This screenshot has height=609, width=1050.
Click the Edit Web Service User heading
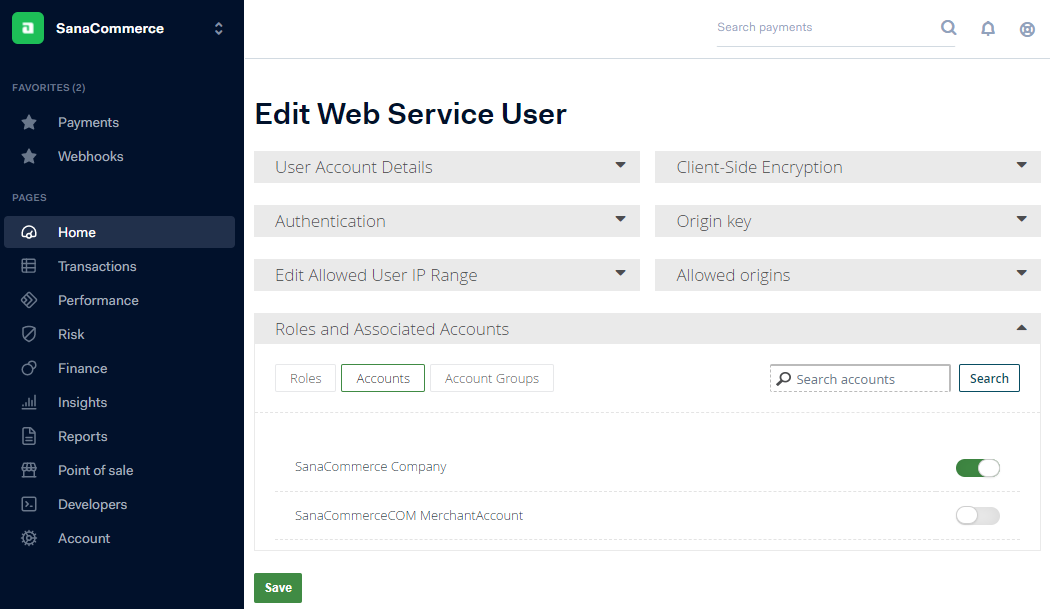point(410,114)
